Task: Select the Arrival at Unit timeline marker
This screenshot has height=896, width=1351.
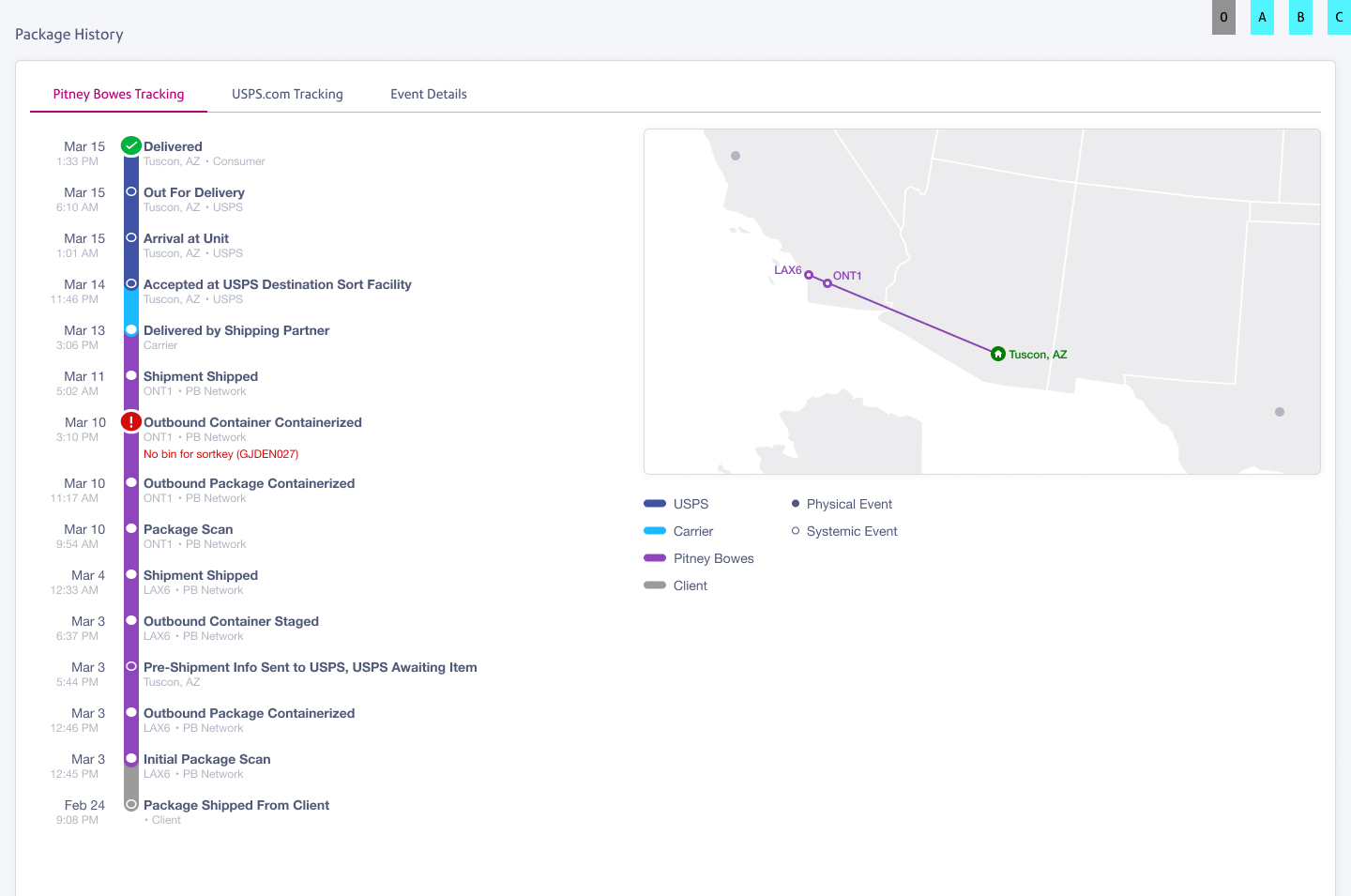Action: (x=131, y=237)
